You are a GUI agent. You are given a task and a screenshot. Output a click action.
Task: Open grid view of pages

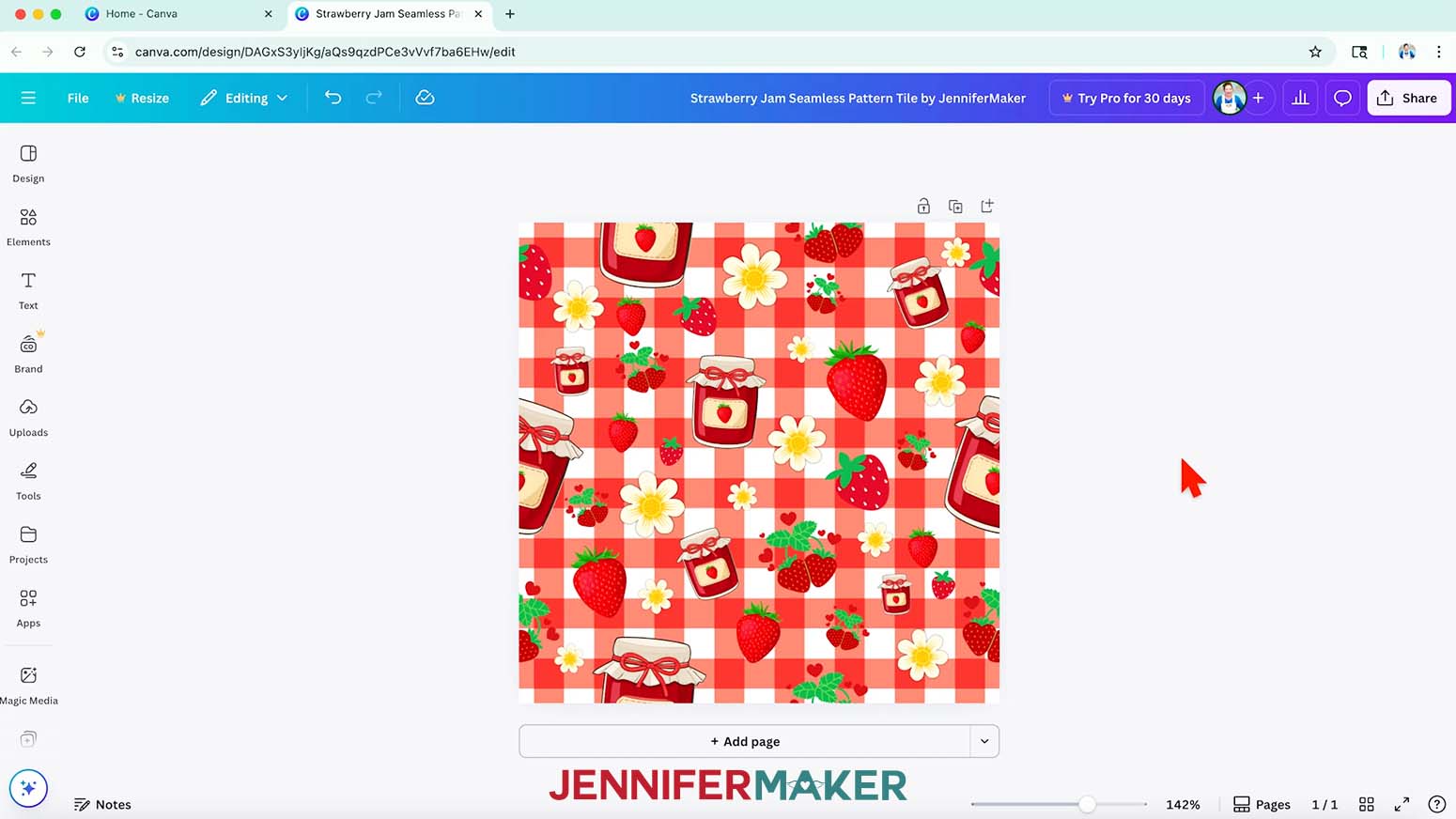[x=1367, y=804]
